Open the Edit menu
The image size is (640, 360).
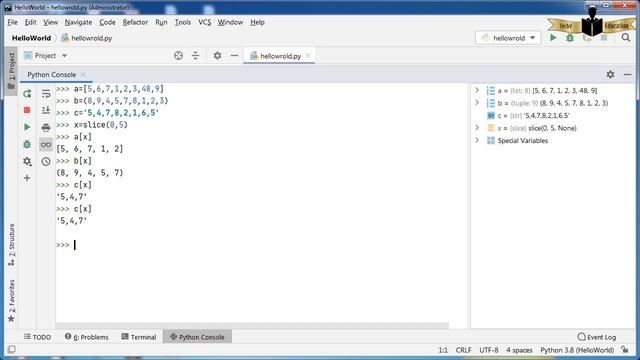tap(31, 22)
